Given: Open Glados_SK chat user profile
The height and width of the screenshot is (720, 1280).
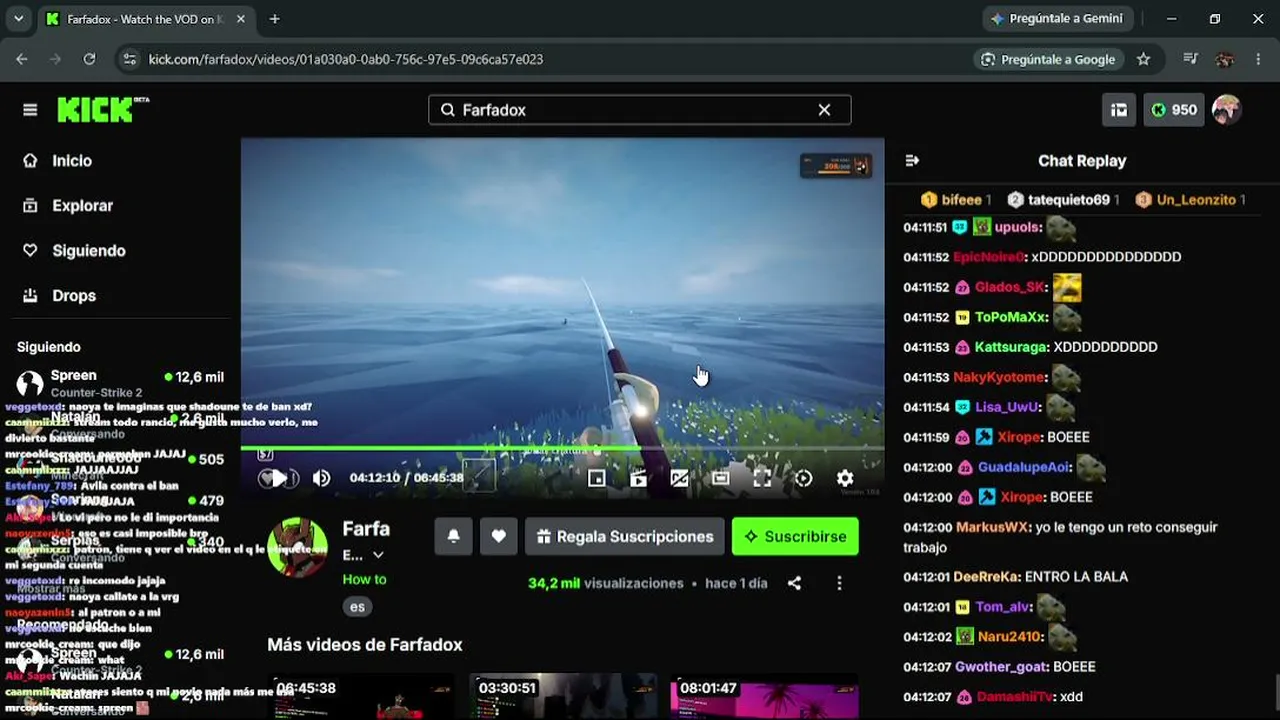Looking at the screenshot, I should (x=1009, y=287).
